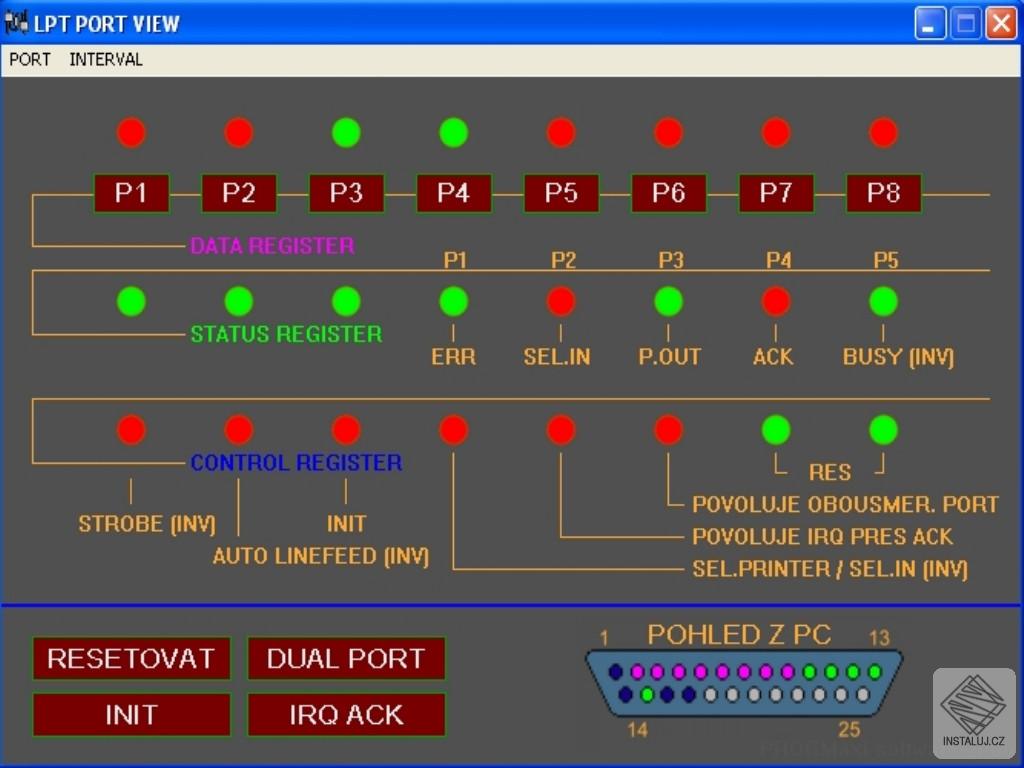The width and height of the screenshot is (1024, 768).
Task: Click the green LED above P3
Action: pos(346,133)
